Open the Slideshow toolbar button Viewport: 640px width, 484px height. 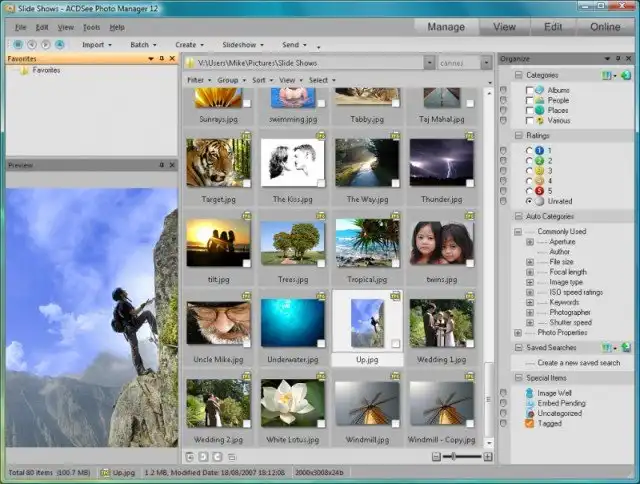[x=241, y=45]
